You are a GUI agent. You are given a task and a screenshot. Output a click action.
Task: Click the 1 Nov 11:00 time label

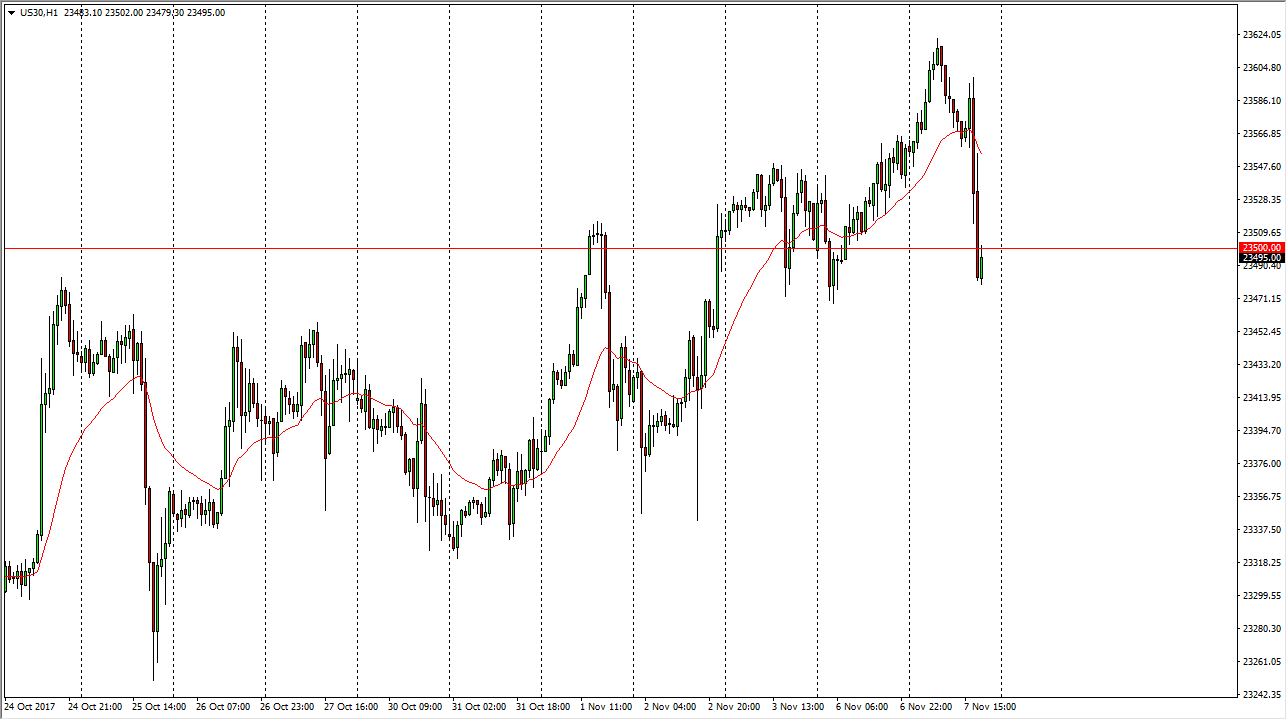tap(605, 707)
